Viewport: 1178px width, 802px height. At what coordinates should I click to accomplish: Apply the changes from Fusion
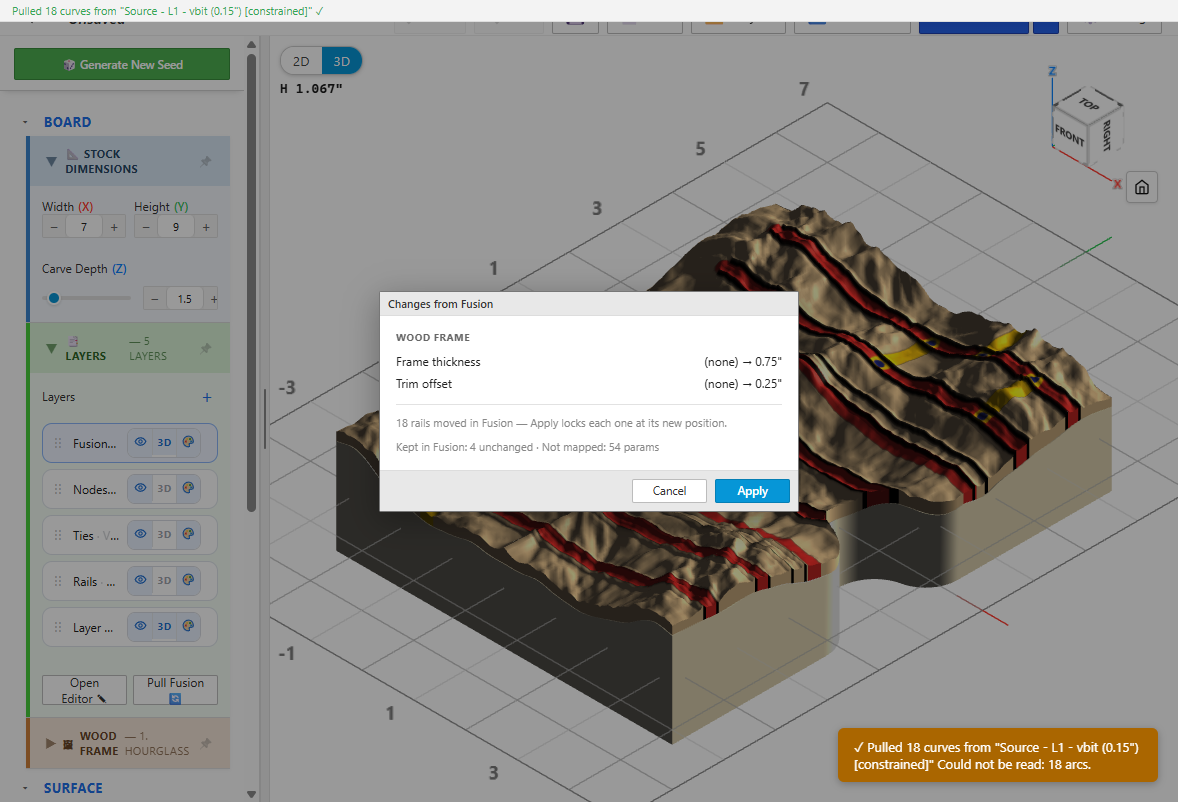click(752, 490)
